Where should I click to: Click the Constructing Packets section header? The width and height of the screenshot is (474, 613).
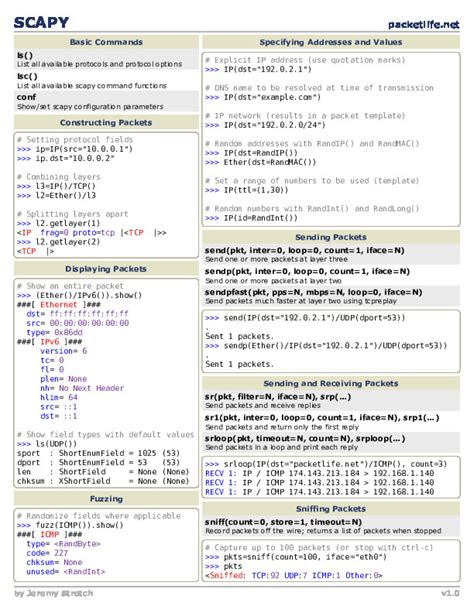click(106, 122)
